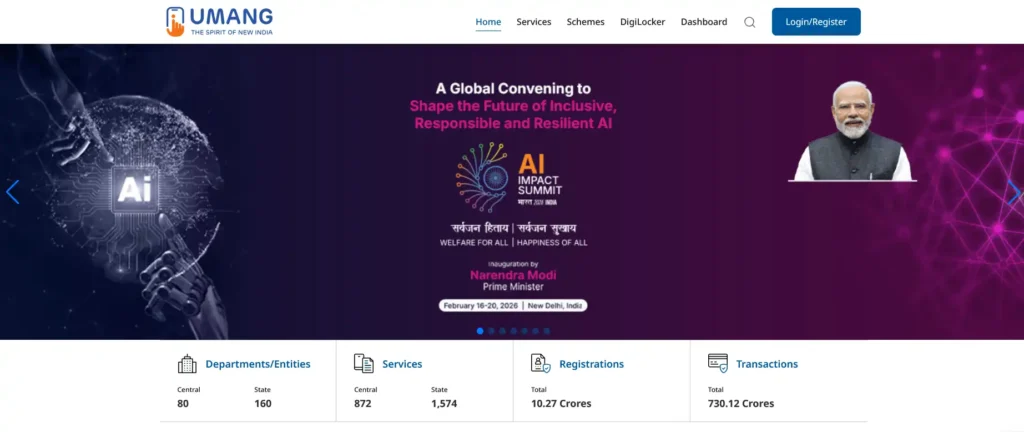Open the AI Impact Summit banner logo
This screenshot has width=1024, height=432.
pos(512,179)
